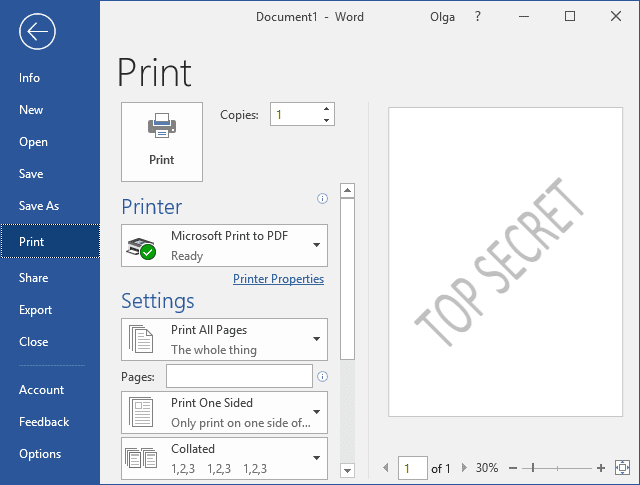Expand the Print One Sided dropdown
Screen dimensions: 640x485
point(224,412)
